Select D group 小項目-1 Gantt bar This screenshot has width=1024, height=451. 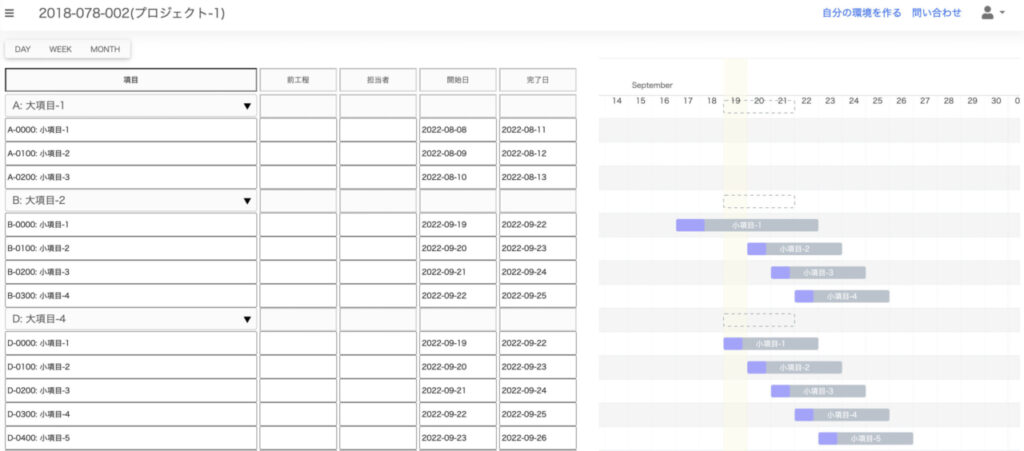[x=771, y=343]
